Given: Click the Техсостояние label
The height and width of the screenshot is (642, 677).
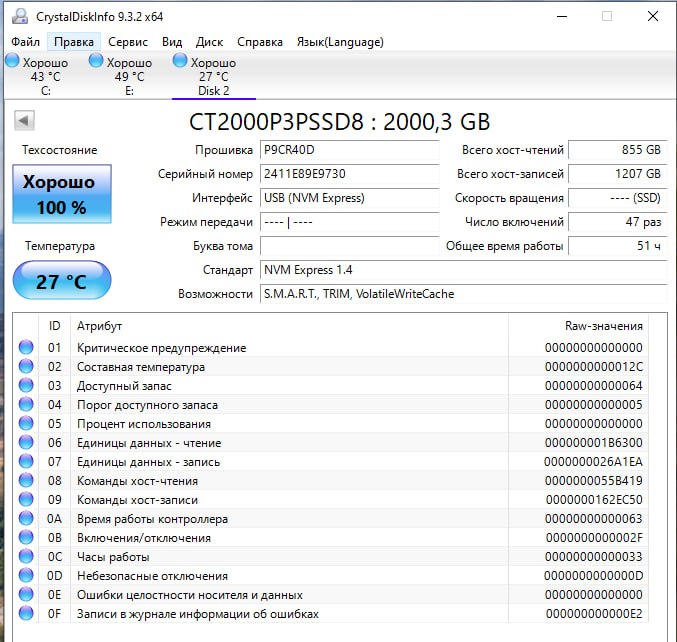Looking at the screenshot, I should (60, 150).
